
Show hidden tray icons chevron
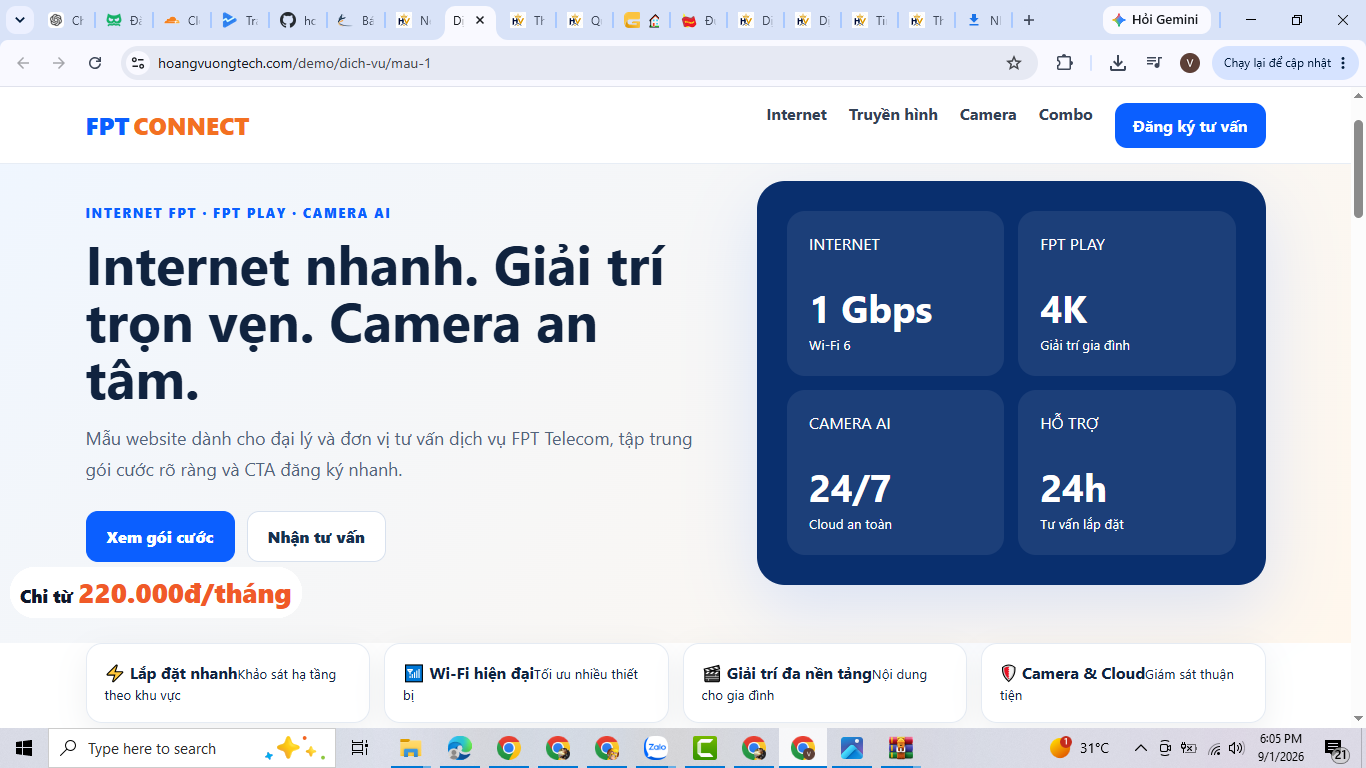1140,748
